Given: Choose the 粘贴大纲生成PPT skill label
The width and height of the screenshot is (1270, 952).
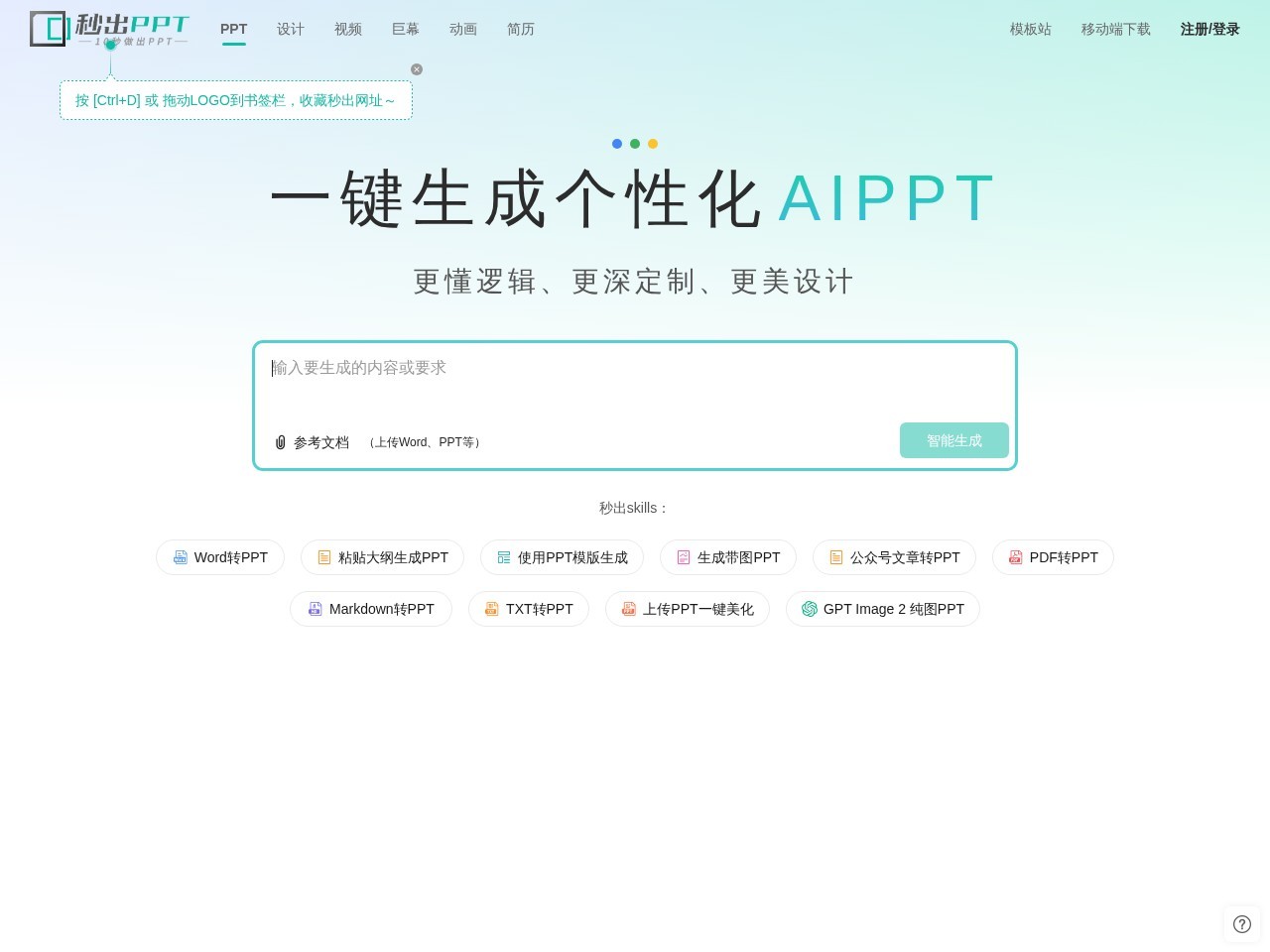Looking at the screenshot, I should (393, 557).
